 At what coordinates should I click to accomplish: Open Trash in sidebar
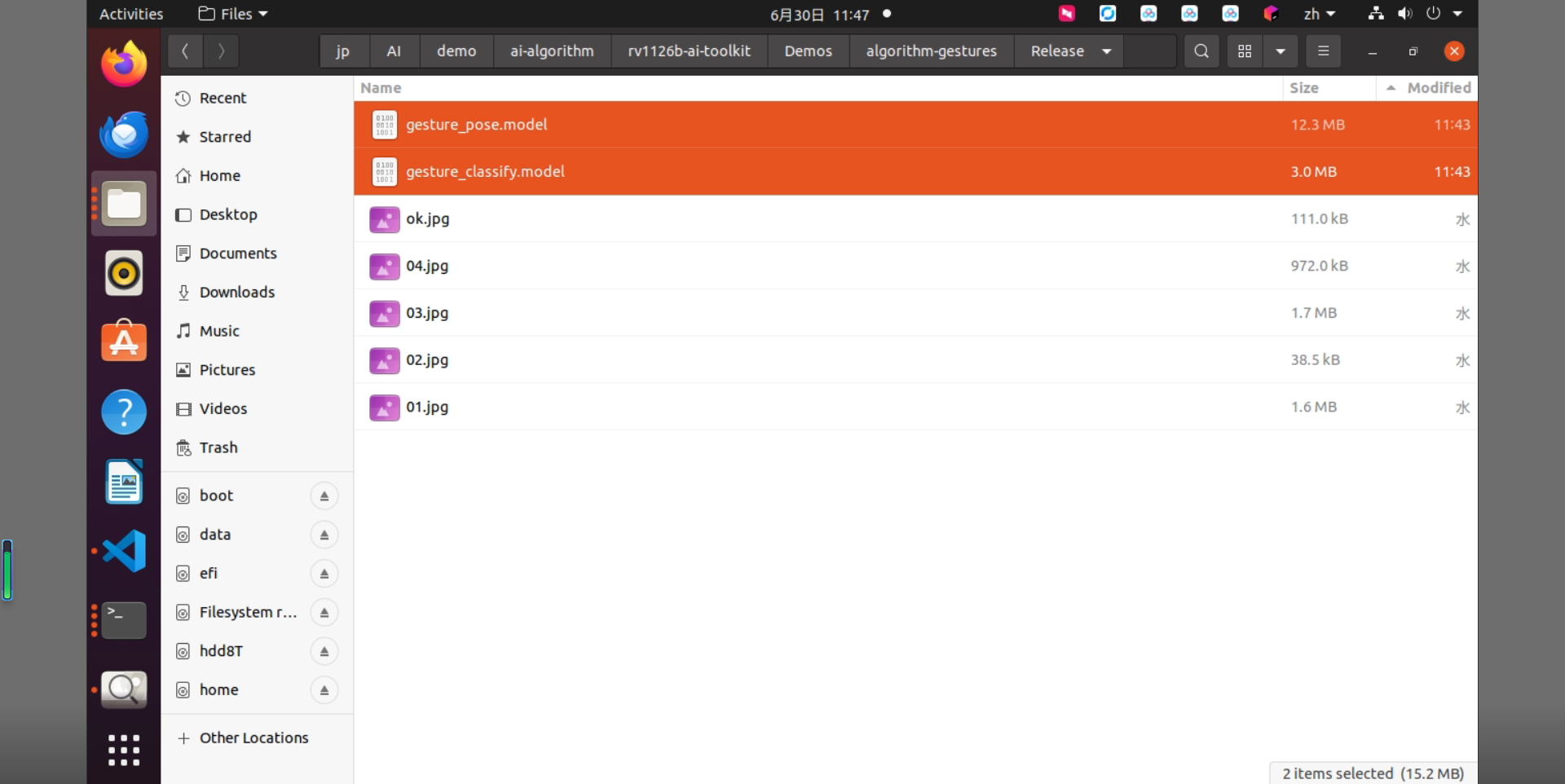(x=257, y=448)
